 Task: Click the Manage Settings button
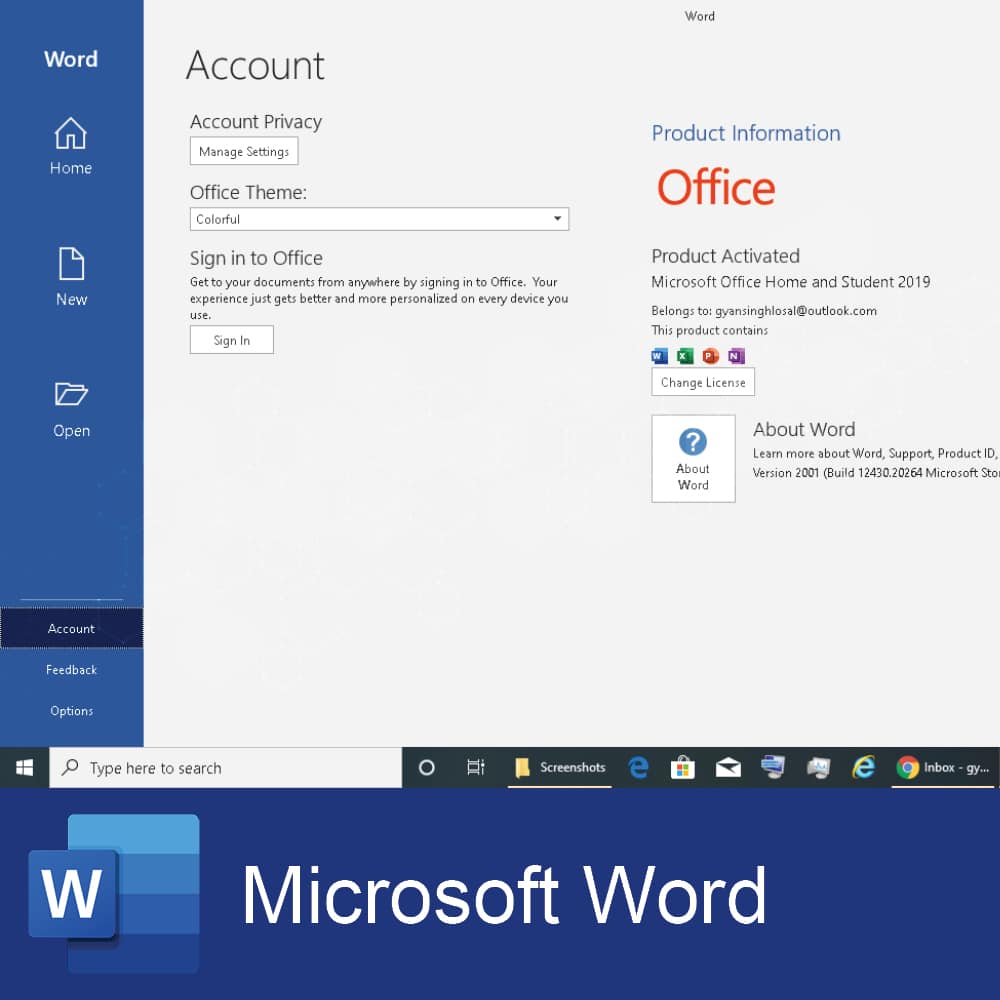244,151
